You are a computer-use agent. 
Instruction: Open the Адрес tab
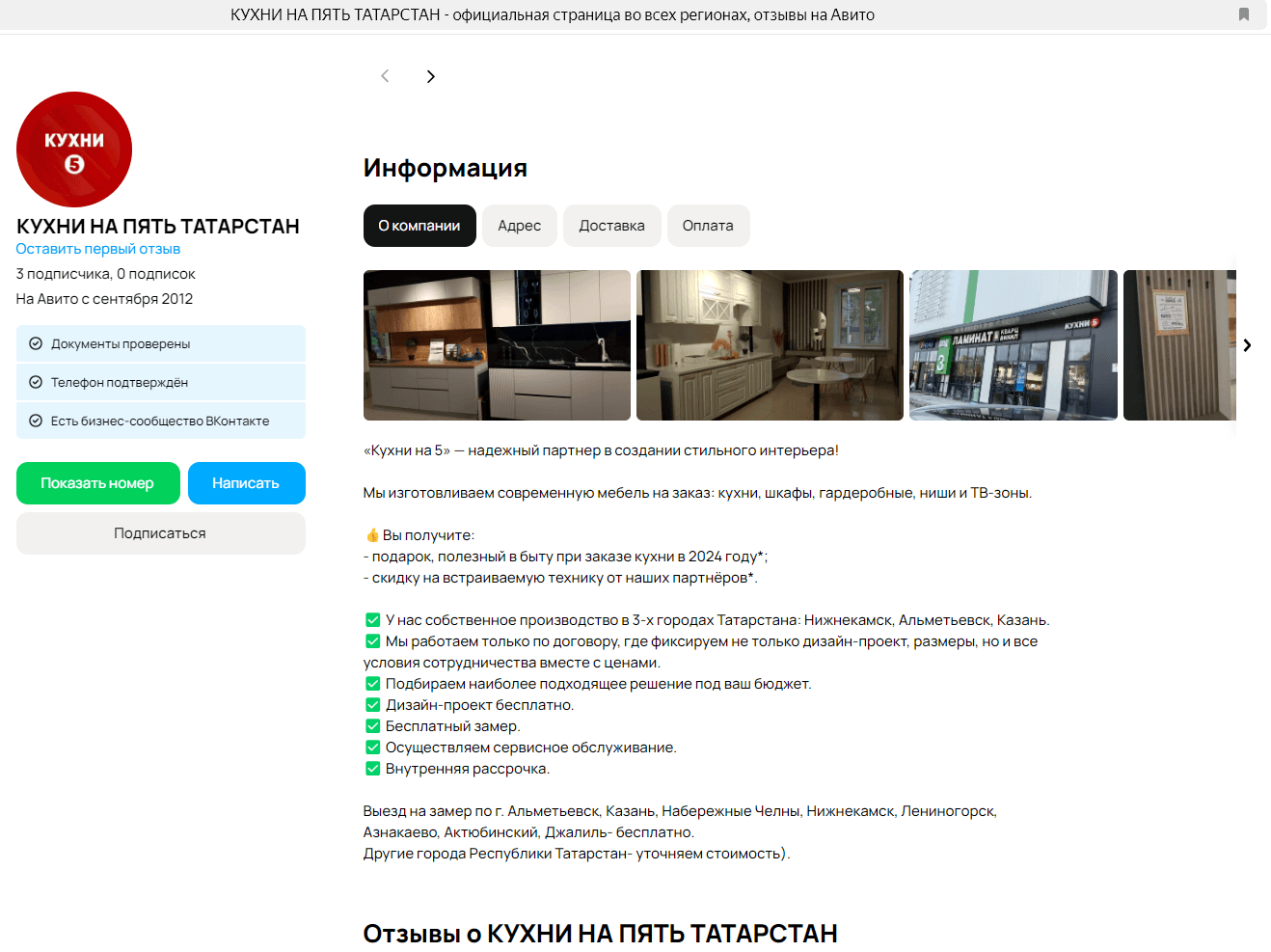pyautogui.click(x=520, y=226)
